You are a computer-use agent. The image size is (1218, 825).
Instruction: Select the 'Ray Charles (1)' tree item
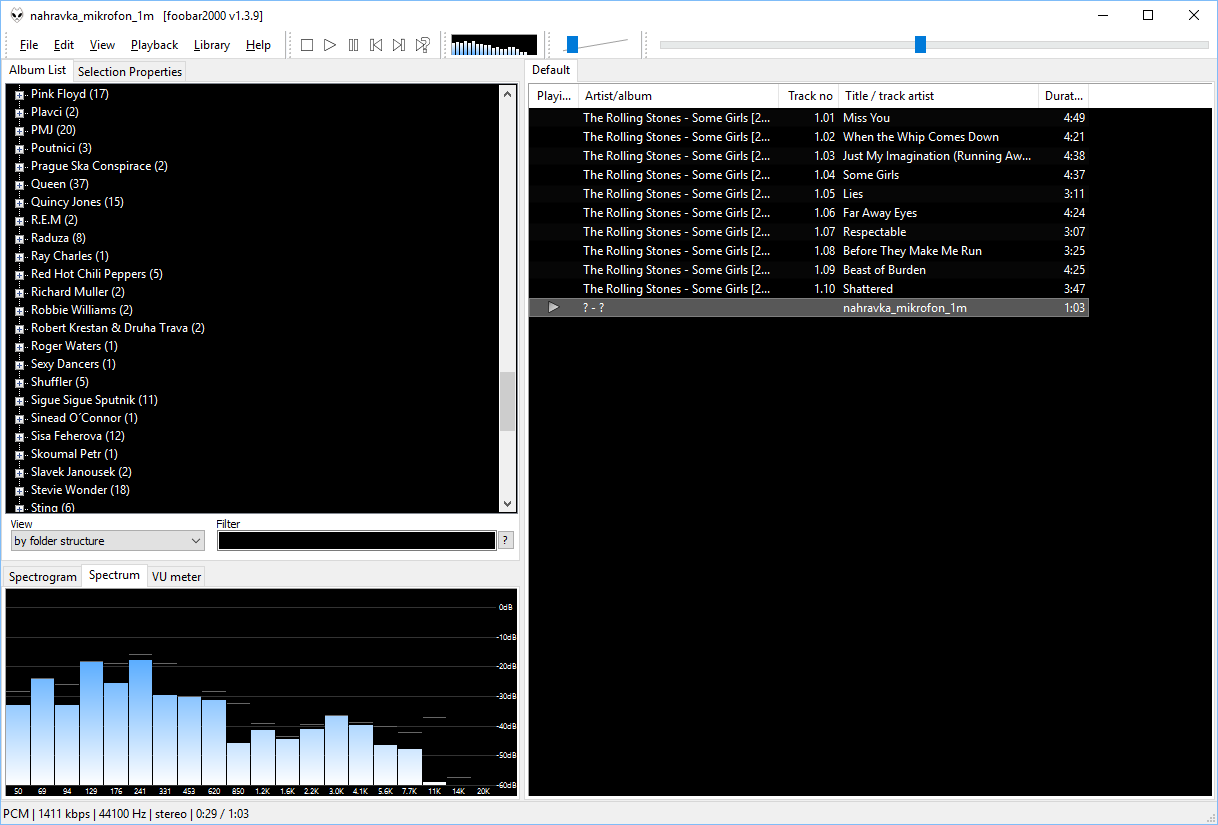tap(70, 256)
